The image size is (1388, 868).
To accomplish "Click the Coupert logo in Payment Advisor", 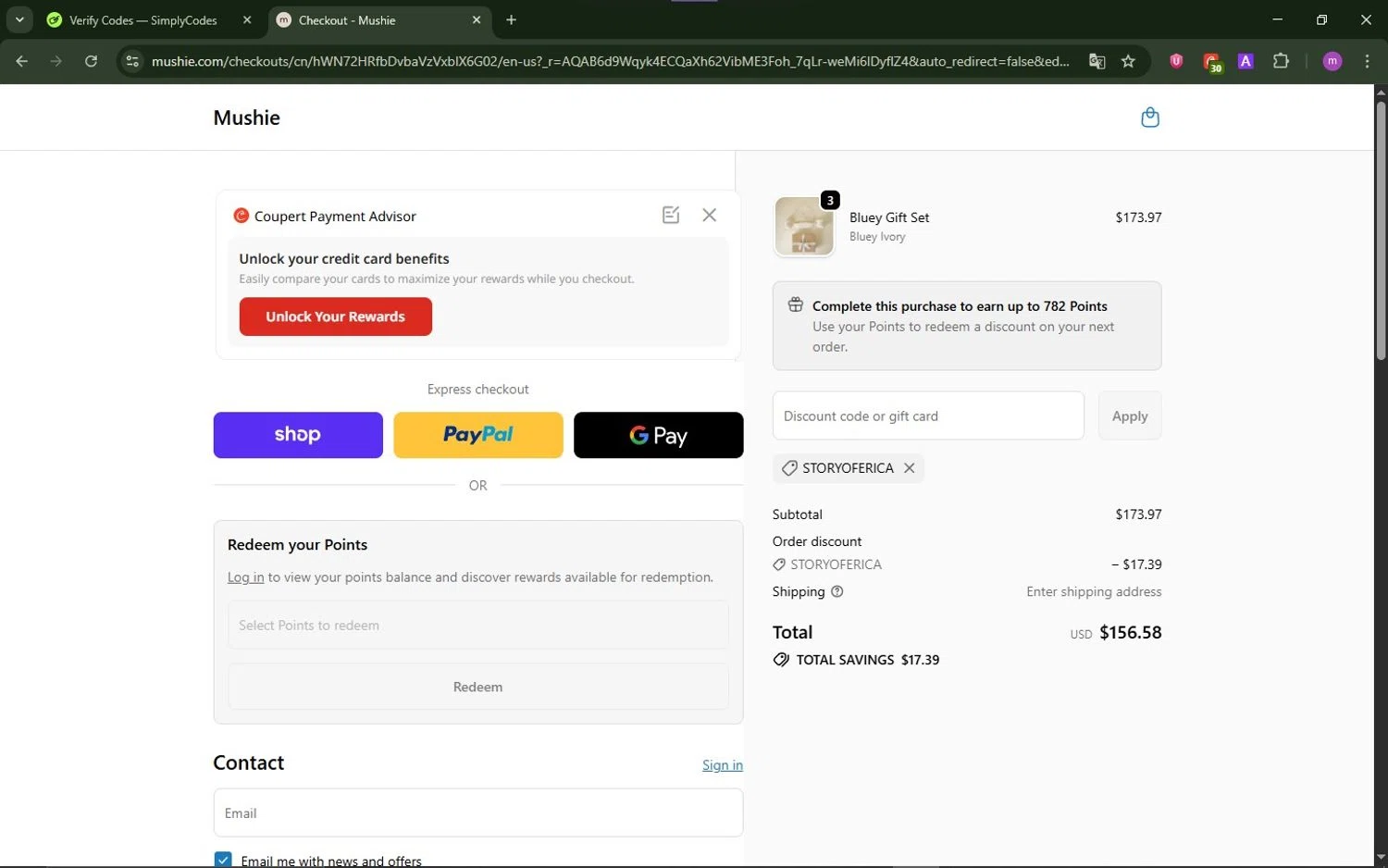I will (x=242, y=216).
